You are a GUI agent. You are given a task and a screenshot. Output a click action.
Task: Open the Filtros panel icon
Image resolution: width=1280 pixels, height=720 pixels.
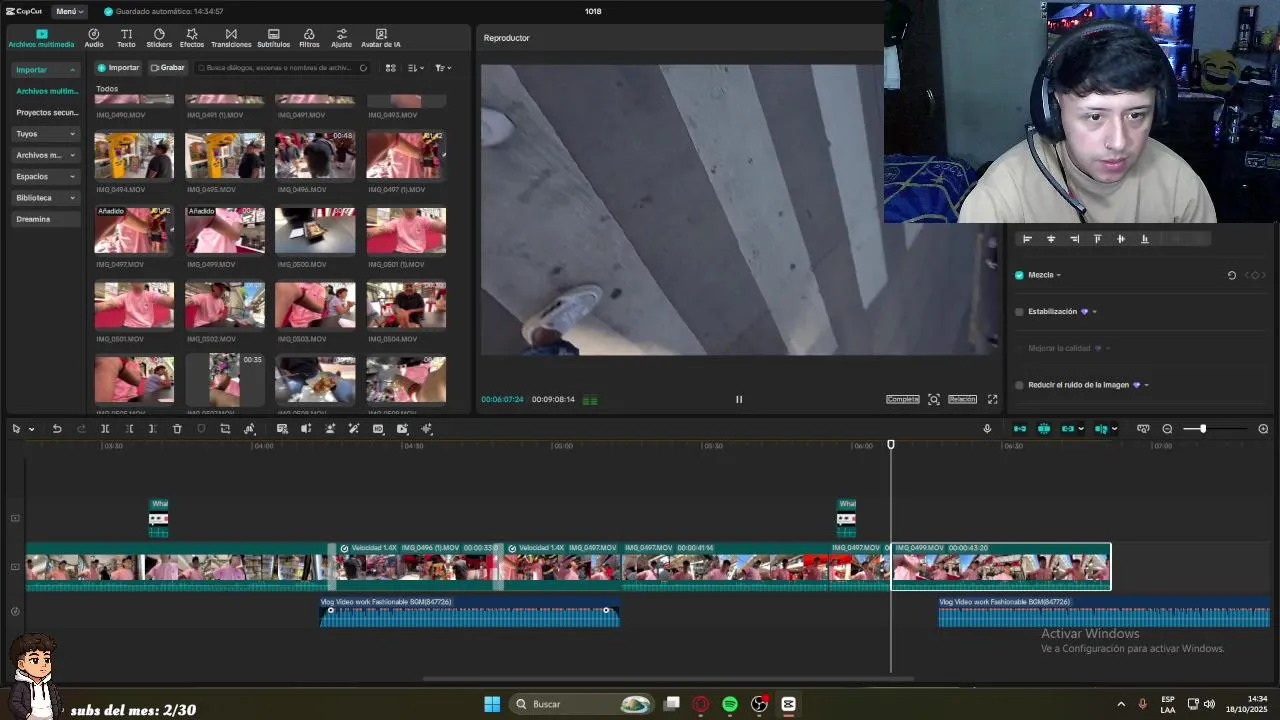[309, 38]
